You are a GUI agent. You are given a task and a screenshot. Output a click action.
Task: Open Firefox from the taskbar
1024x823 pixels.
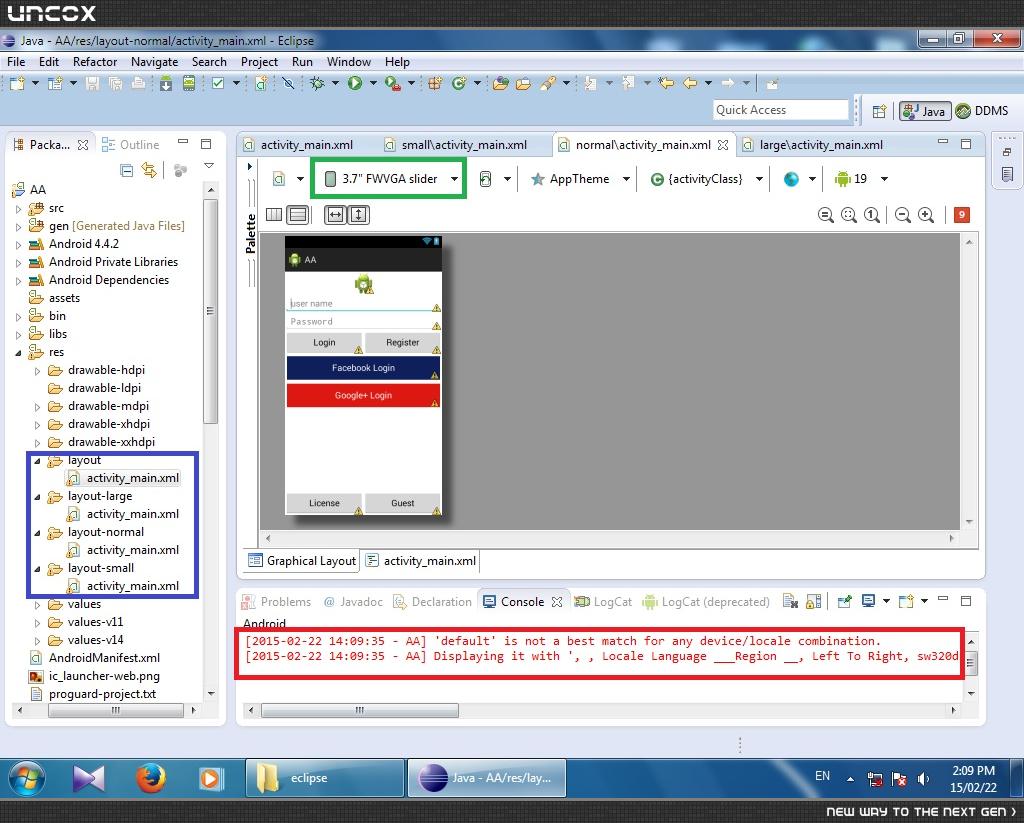pos(150,778)
